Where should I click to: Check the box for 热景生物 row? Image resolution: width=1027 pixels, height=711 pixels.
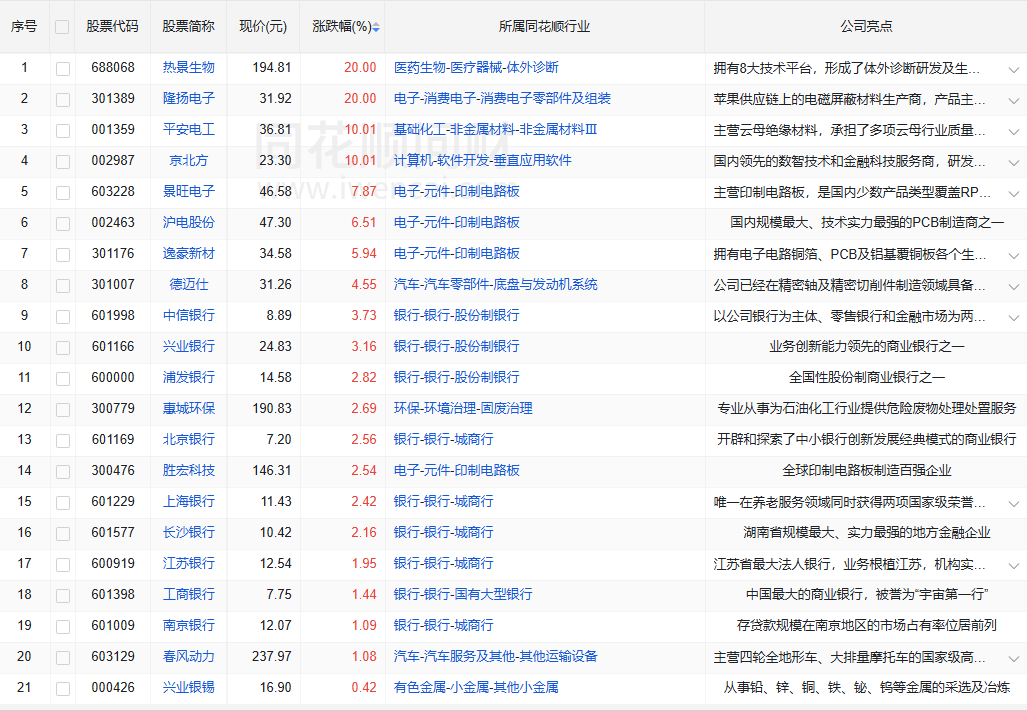pos(63,69)
